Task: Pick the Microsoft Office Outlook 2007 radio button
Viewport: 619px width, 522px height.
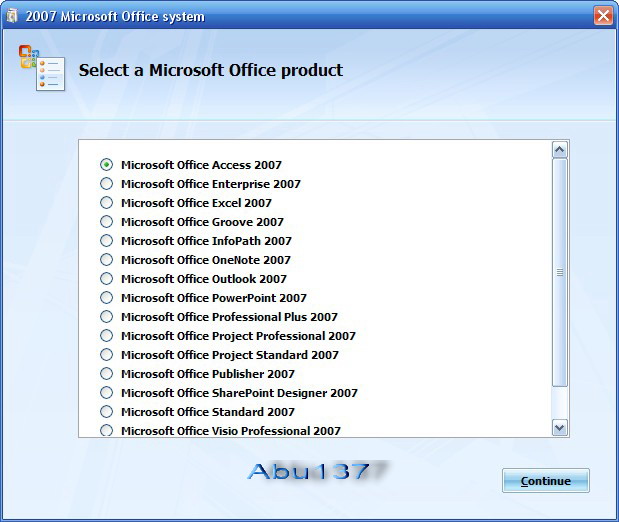Action: click(x=106, y=278)
